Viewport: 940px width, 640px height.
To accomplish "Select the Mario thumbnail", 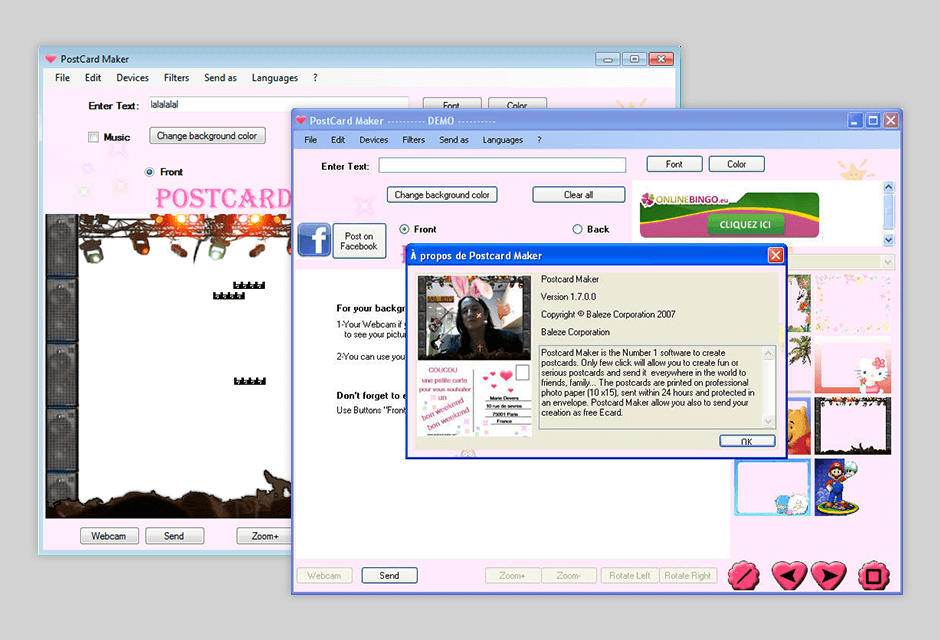I will click(837, 487).
